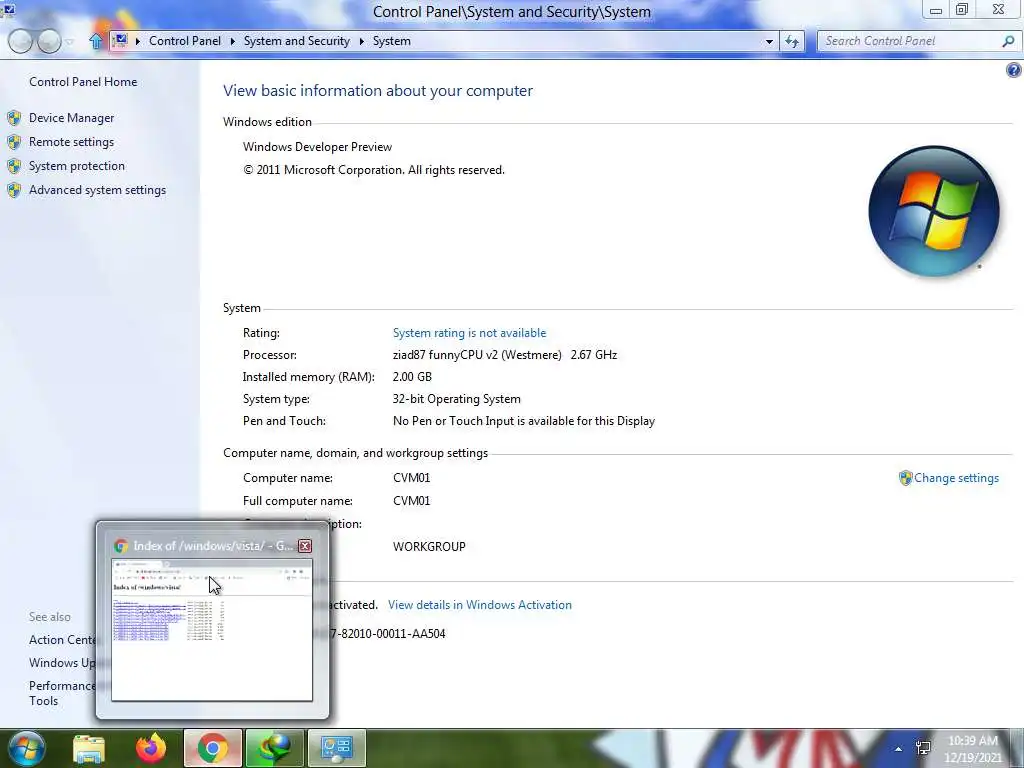Open the Help question mark button
Viewport: 1024px width, 768px height.
point(1014,70)
